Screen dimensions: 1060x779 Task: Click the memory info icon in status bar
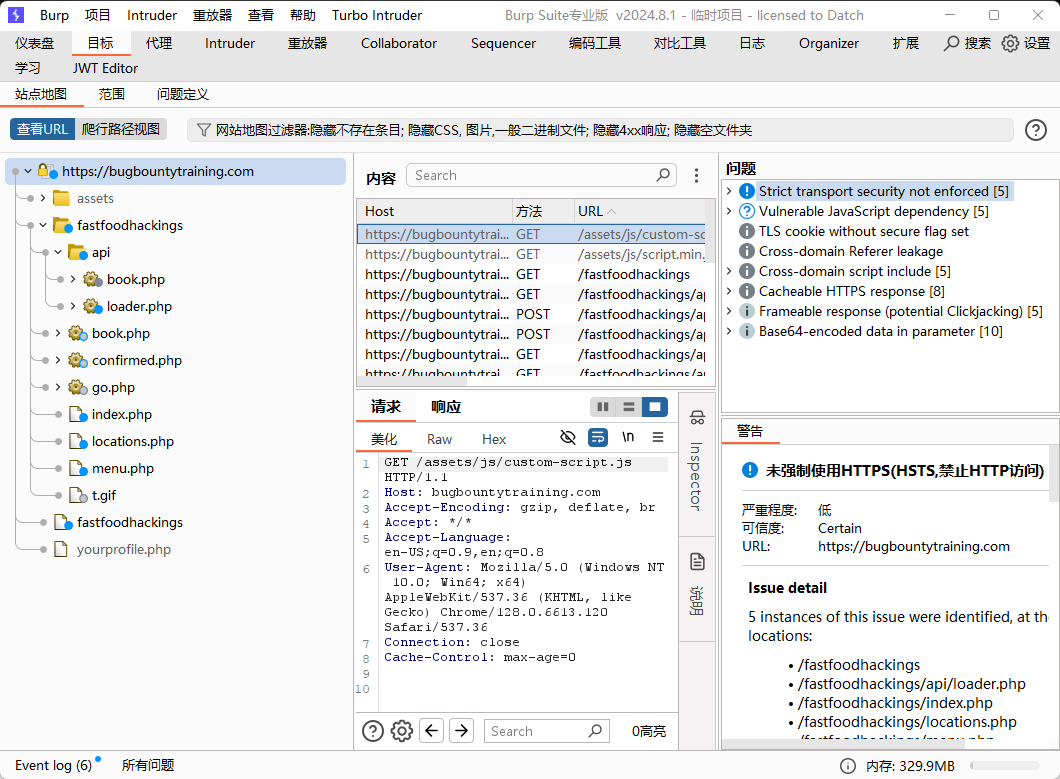point(847,766)
